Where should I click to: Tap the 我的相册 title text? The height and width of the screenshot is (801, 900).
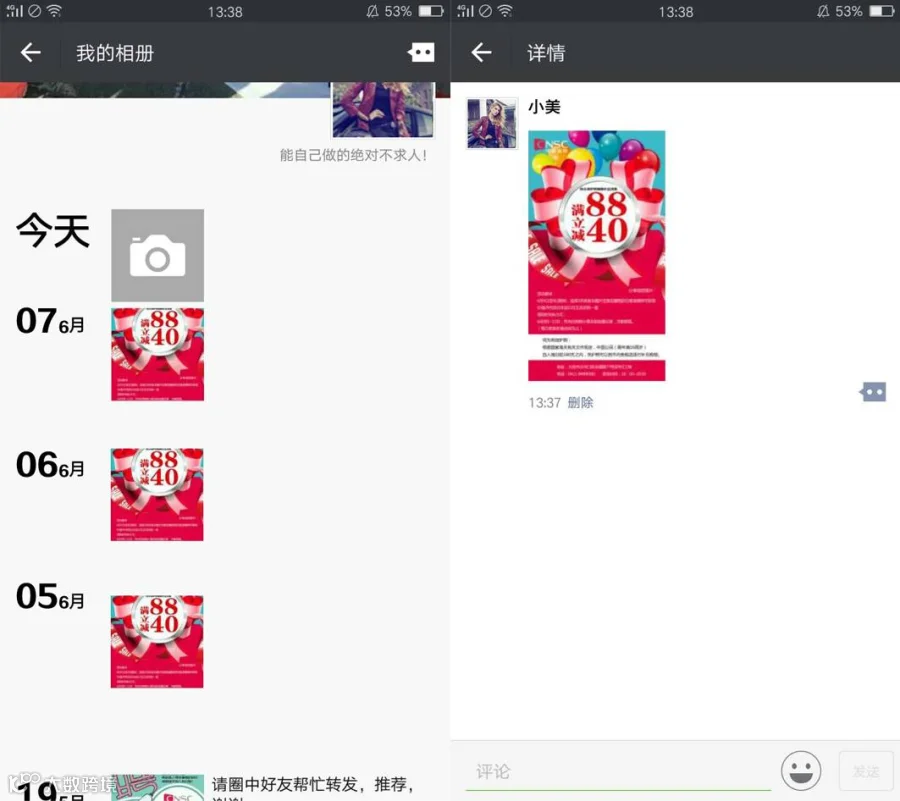tap(115, 53)
